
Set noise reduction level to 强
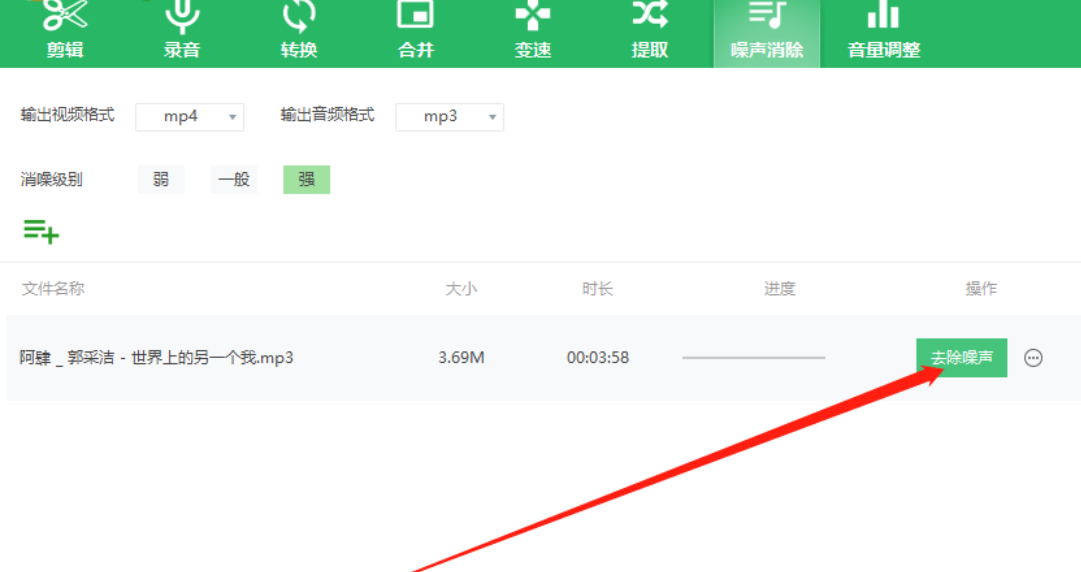pos(307,180)
